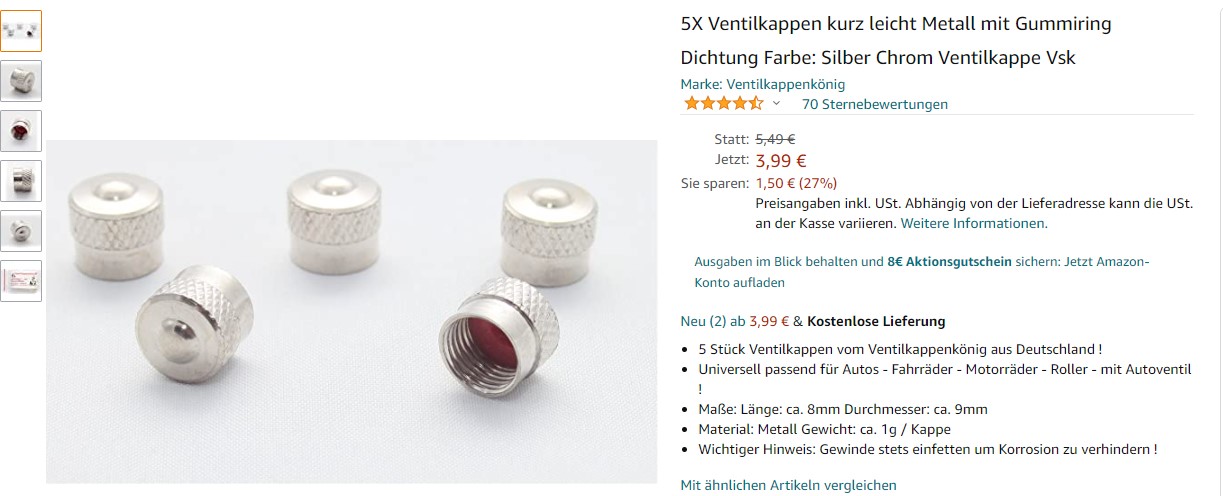Open the 70 Sternebewertungen reviews link
Viewport: 1223px width, 496px height.
(x=875, y=104)
